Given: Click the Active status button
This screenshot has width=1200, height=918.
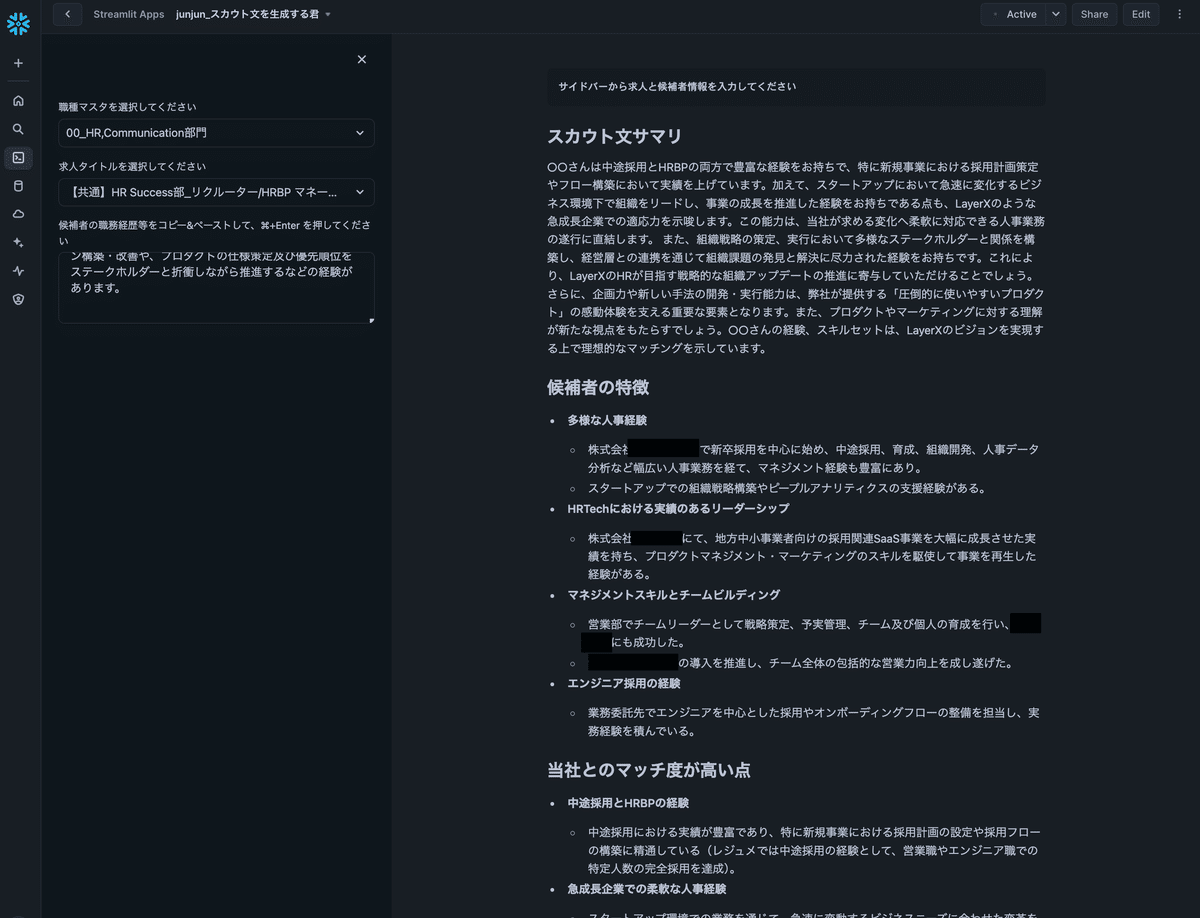Looking at the screenshot, I should click(x=1013, y=14).
